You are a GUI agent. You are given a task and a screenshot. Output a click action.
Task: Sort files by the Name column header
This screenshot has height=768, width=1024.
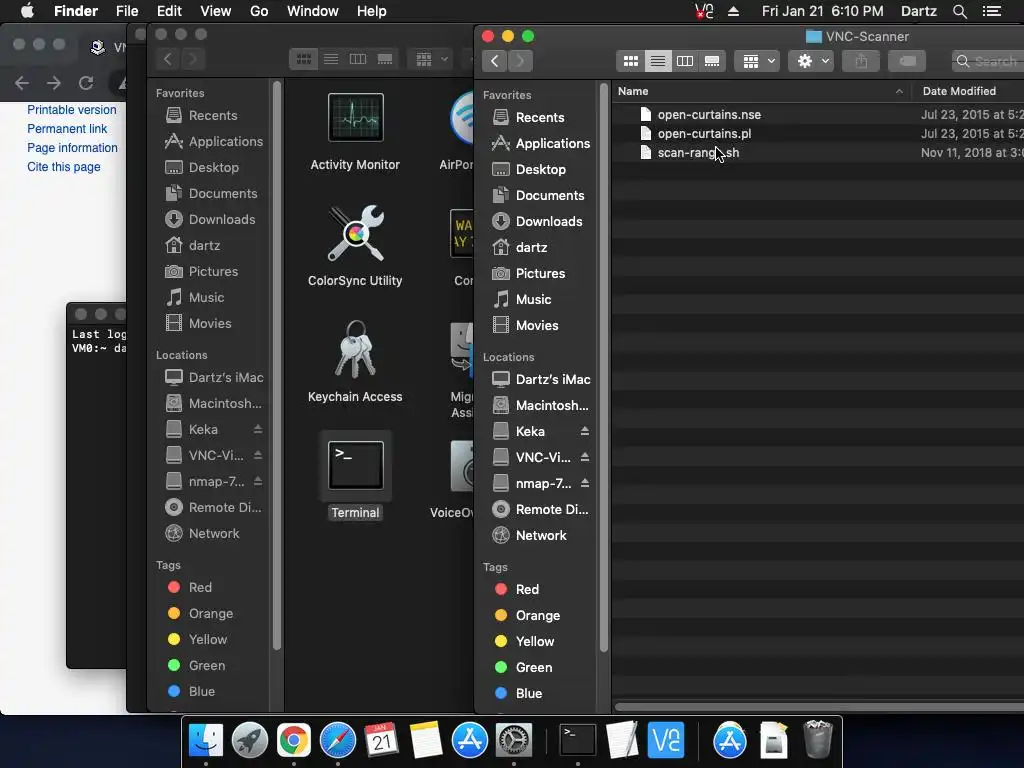tap(761, 91)
